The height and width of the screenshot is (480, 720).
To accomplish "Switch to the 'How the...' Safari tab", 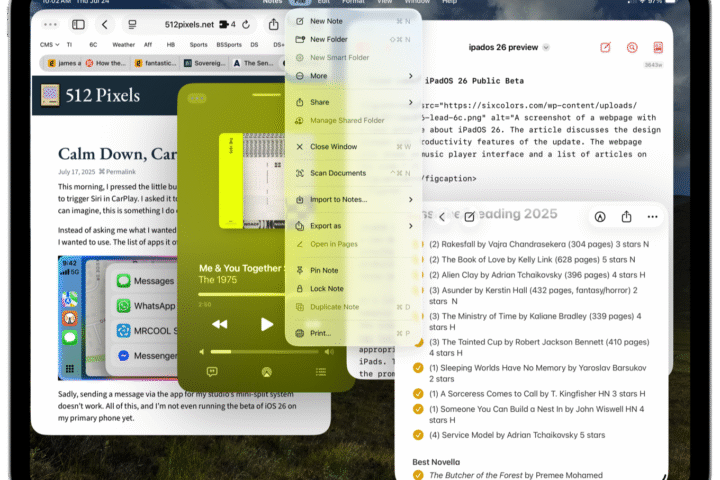I will (106, 63).
